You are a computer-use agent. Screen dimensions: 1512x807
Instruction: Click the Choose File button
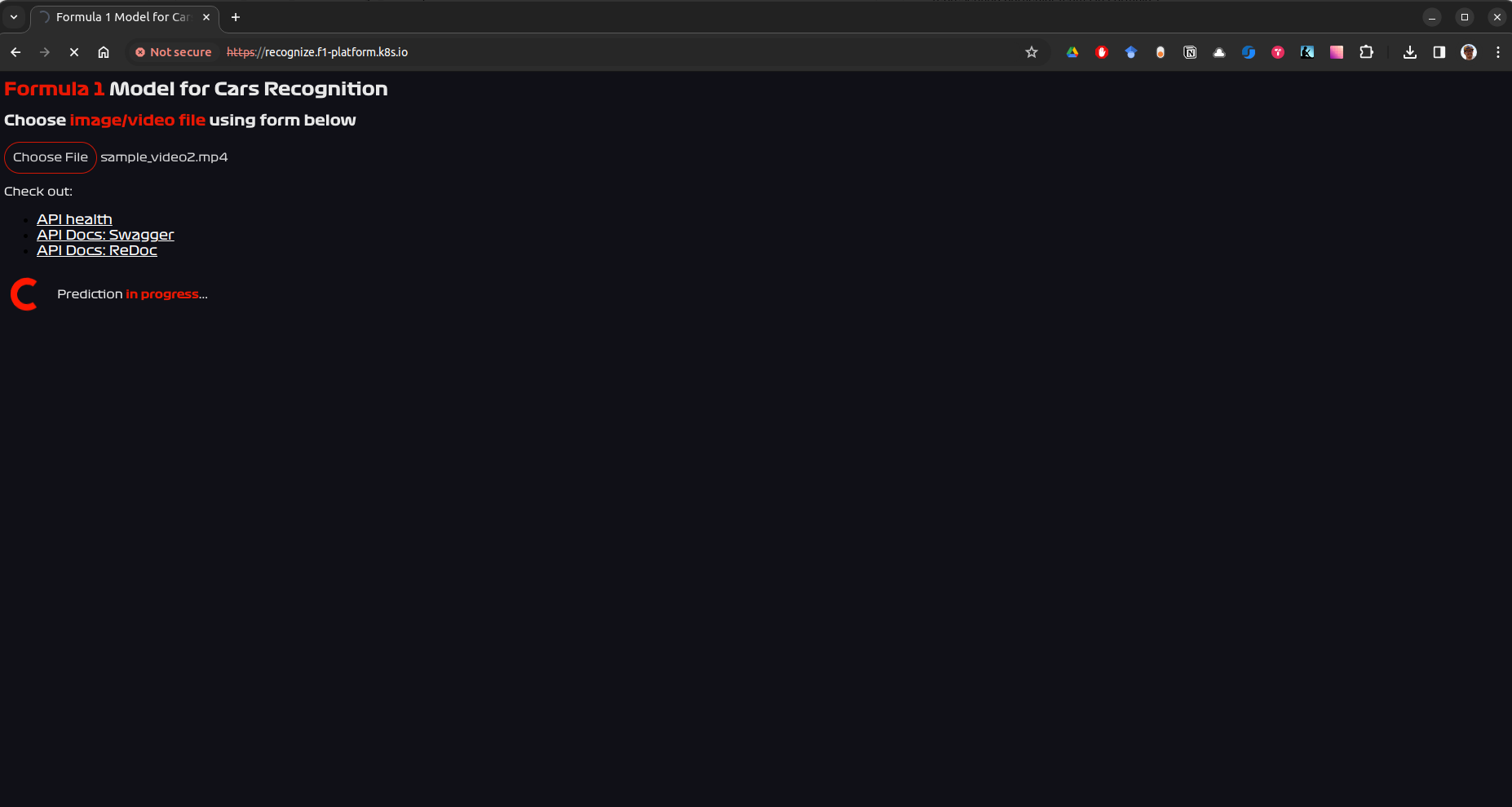(51, 157)
